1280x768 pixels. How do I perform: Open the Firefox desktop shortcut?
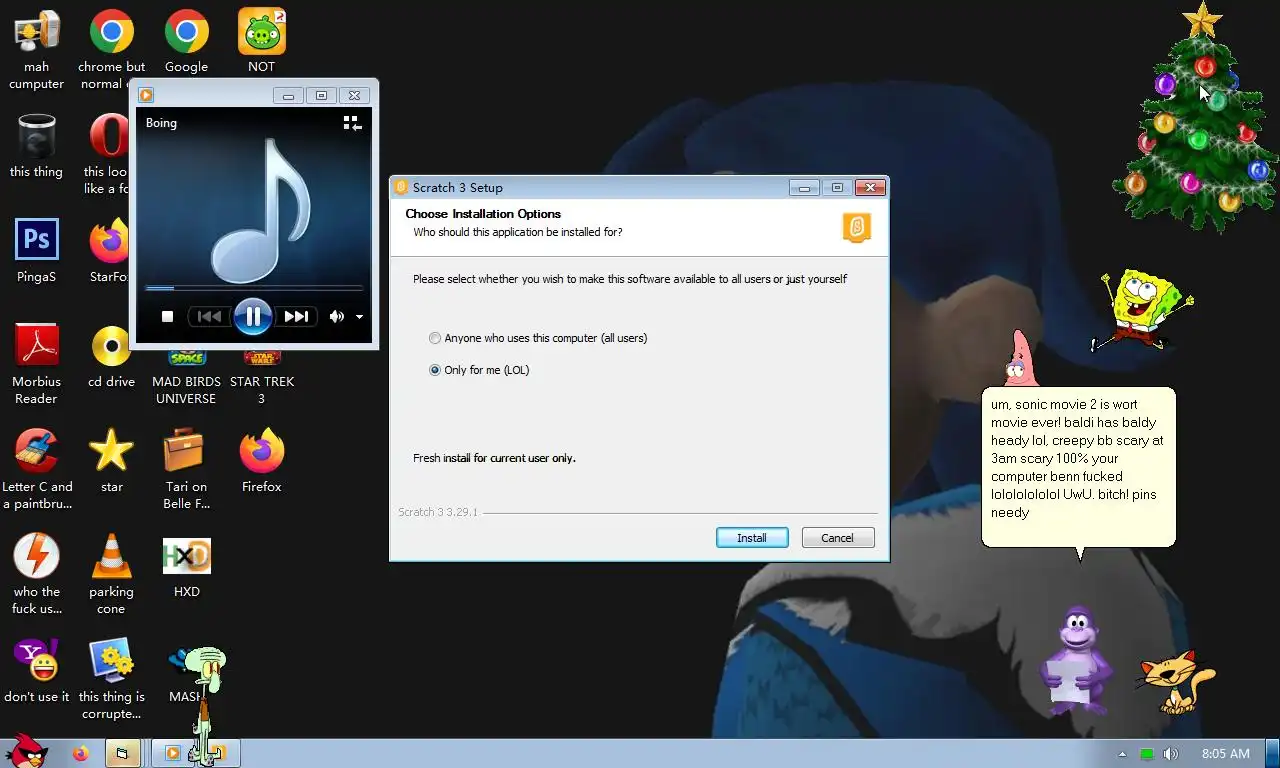click(262, 461)
